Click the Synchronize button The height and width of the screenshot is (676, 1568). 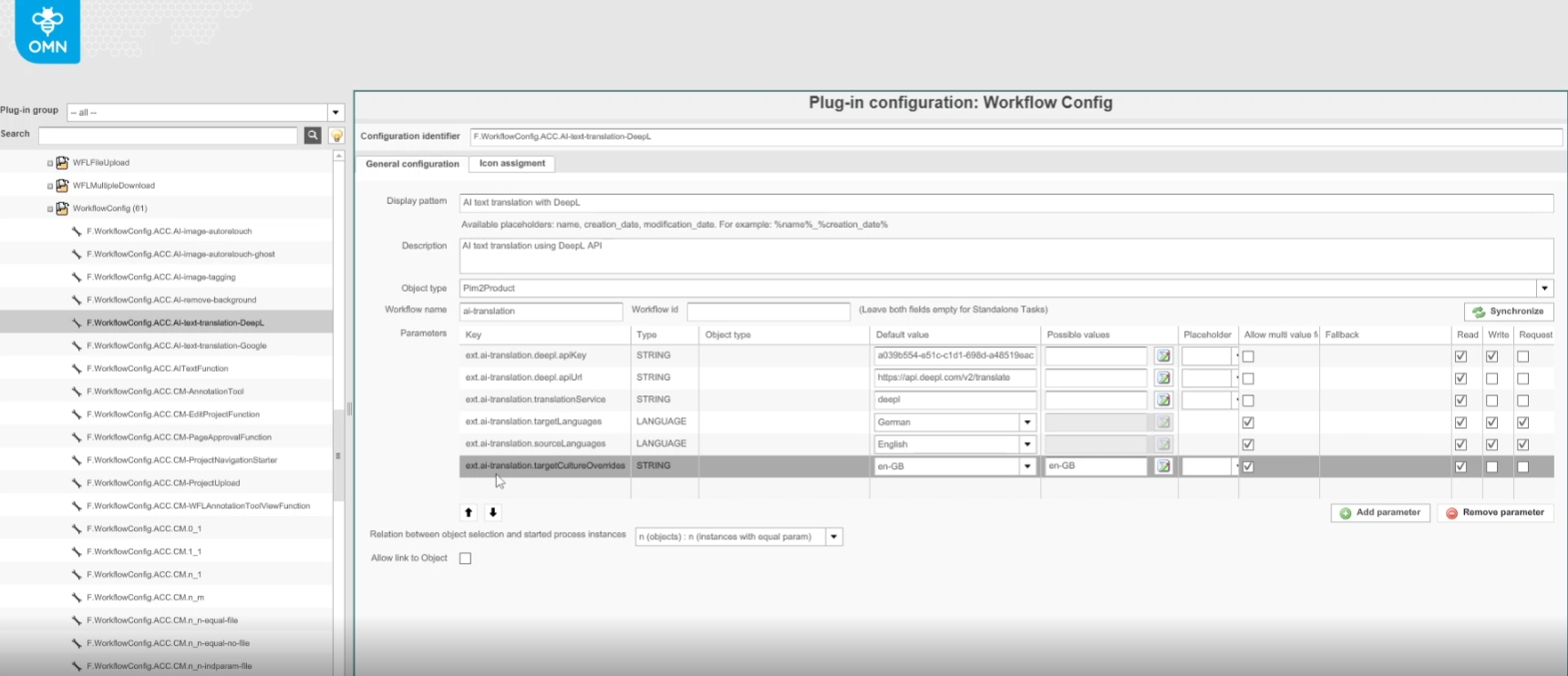point(1509,312)
